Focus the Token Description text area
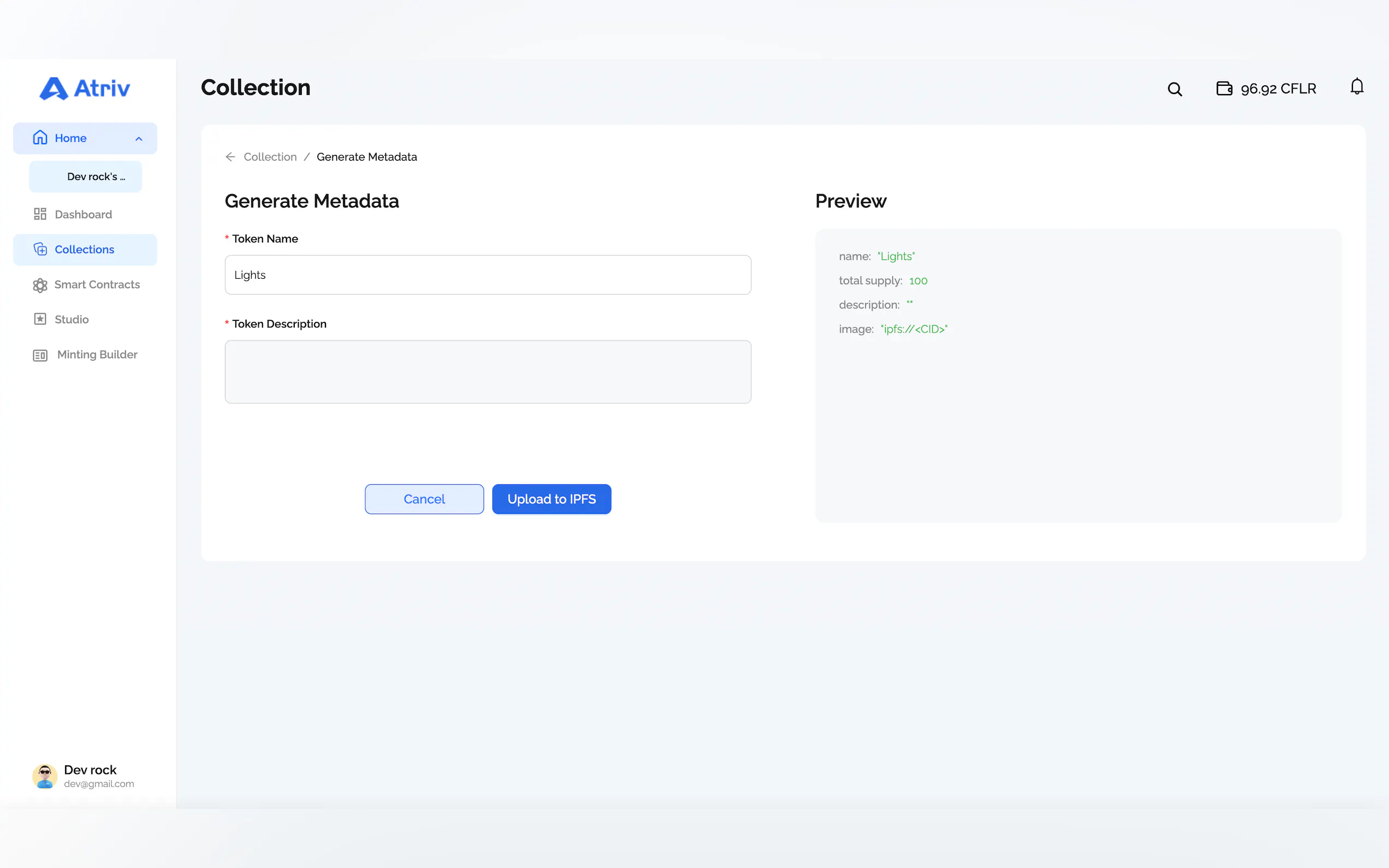The width and height of the screenshot is (1389, 868). click(x=487, y=372)
